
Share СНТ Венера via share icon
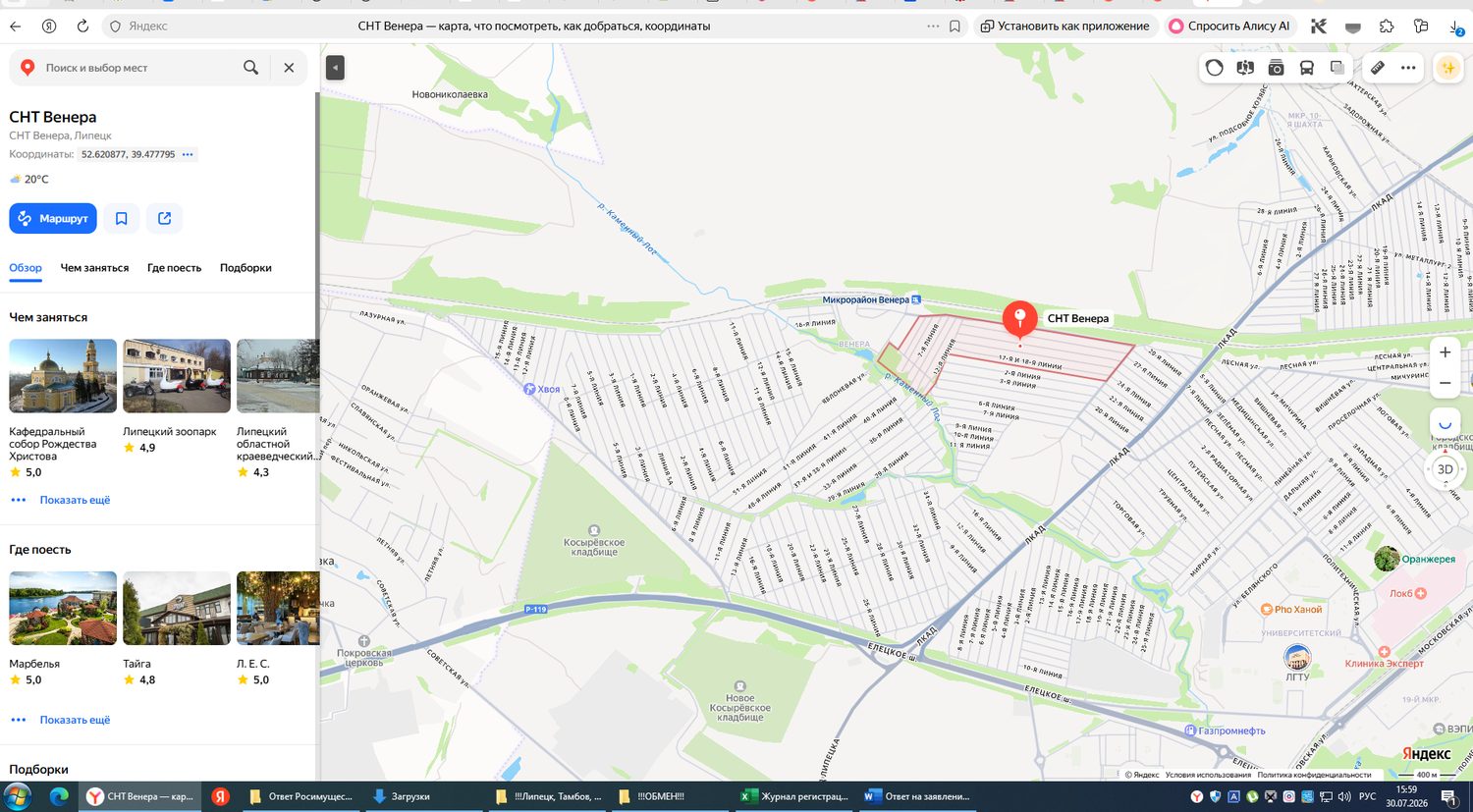[165, 218]
